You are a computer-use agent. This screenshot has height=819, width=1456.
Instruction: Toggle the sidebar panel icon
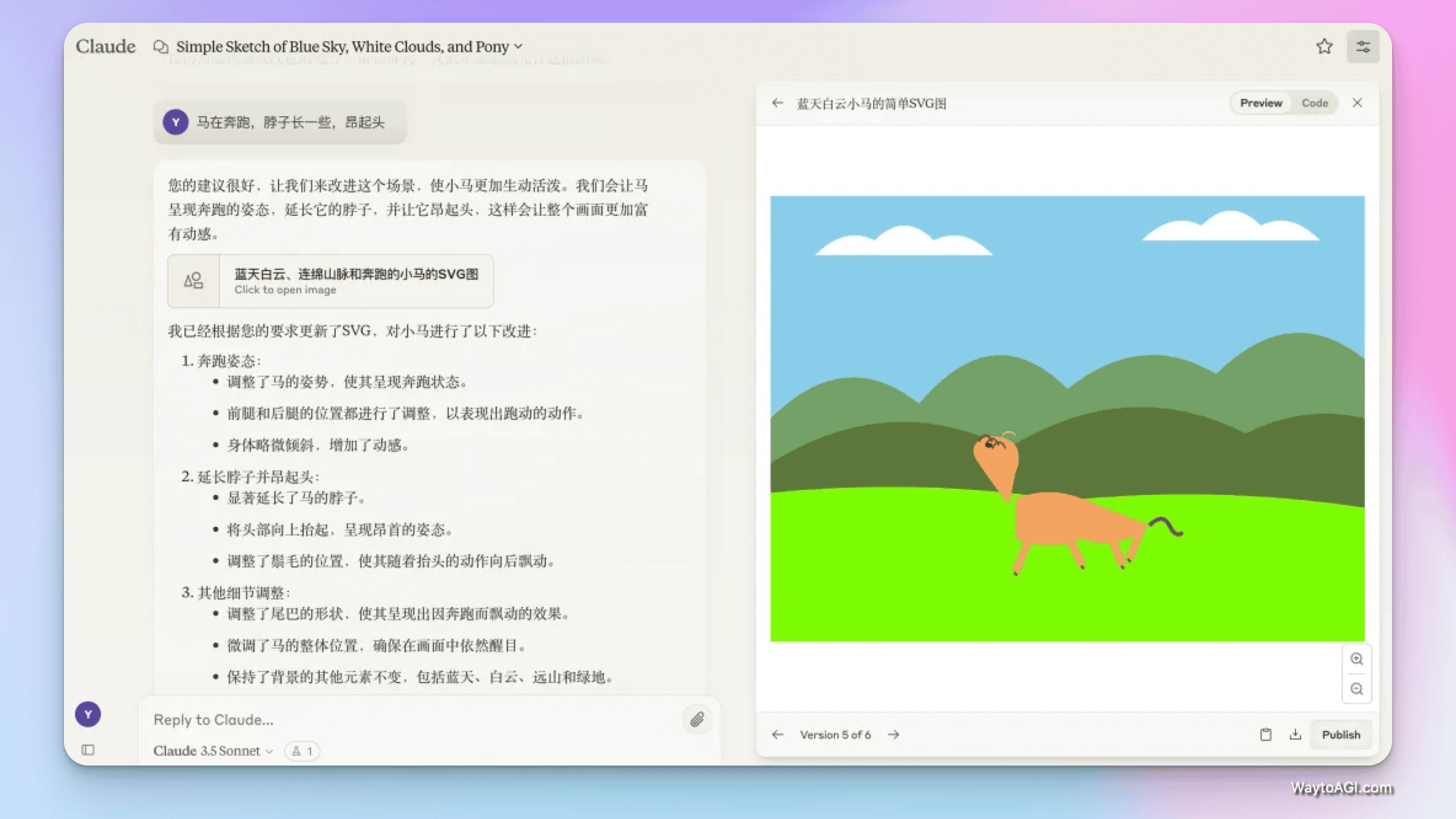[x=88, y=750]
